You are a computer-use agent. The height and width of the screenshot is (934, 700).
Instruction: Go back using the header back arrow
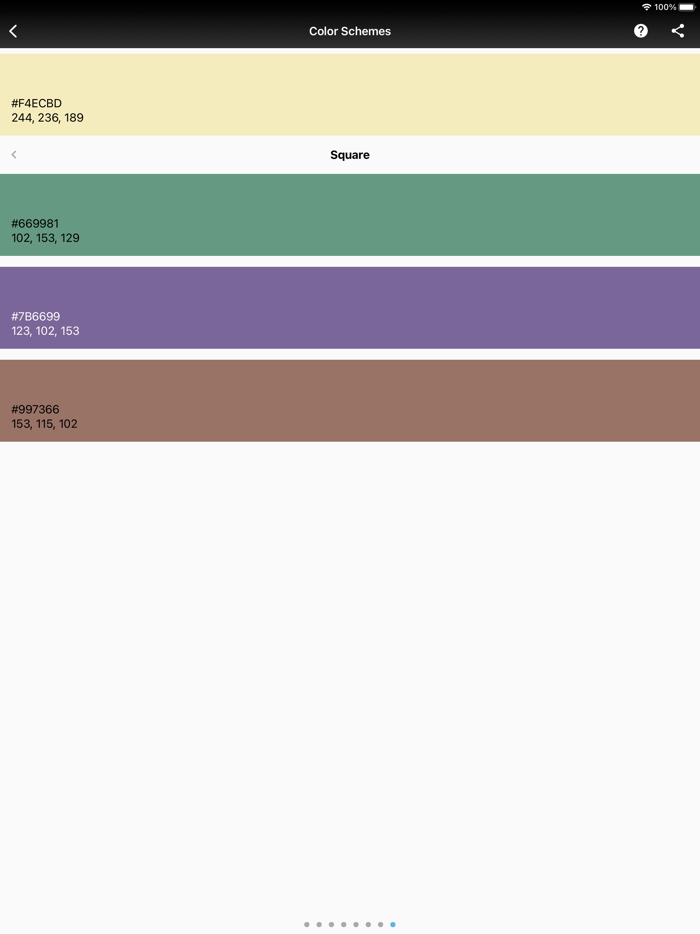(x=13, y=31)
